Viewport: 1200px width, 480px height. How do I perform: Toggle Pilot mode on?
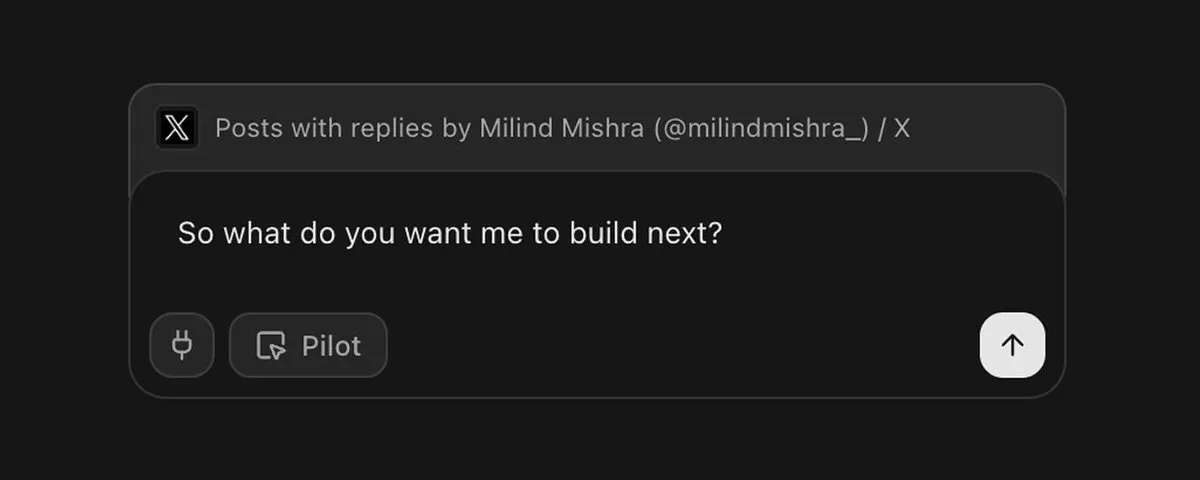tap(308, 345)
